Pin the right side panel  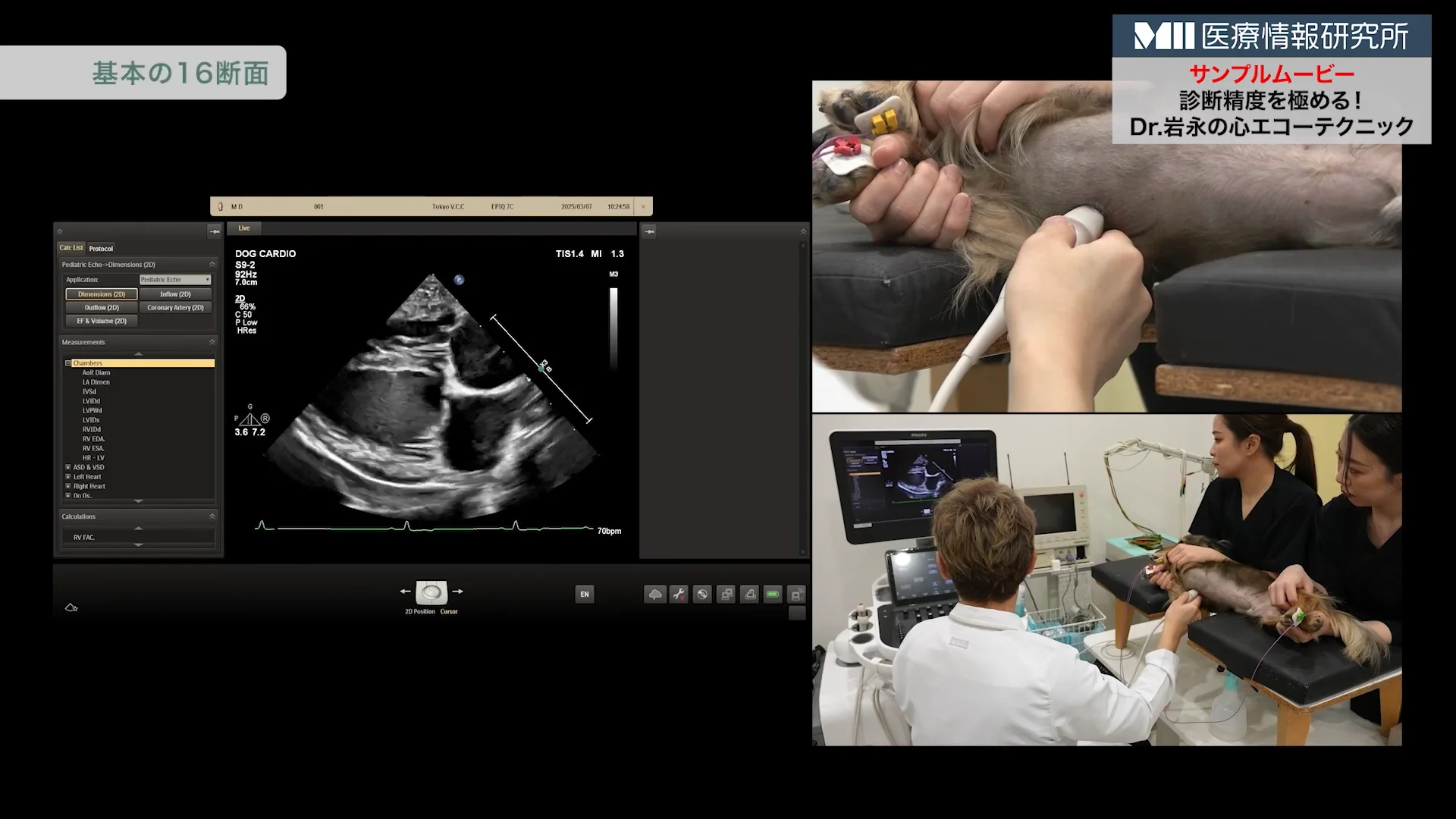tap(649, 231)
